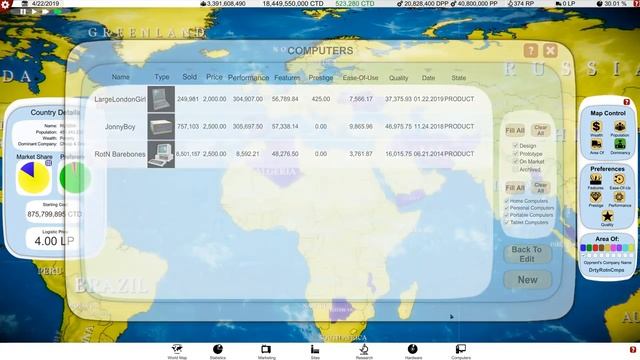Toggle the Home Computers checkbox

[x=507, y=201]
